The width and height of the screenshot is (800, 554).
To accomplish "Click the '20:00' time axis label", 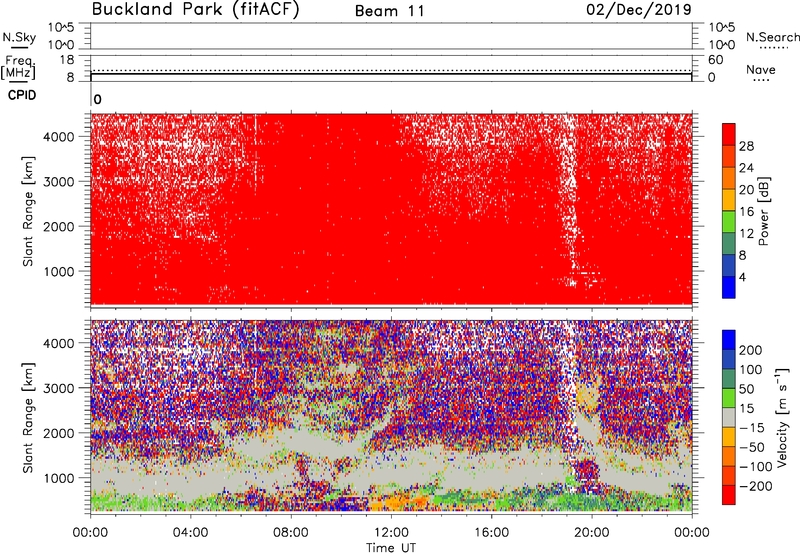I will pyautogui.click(x=591, y=533).
